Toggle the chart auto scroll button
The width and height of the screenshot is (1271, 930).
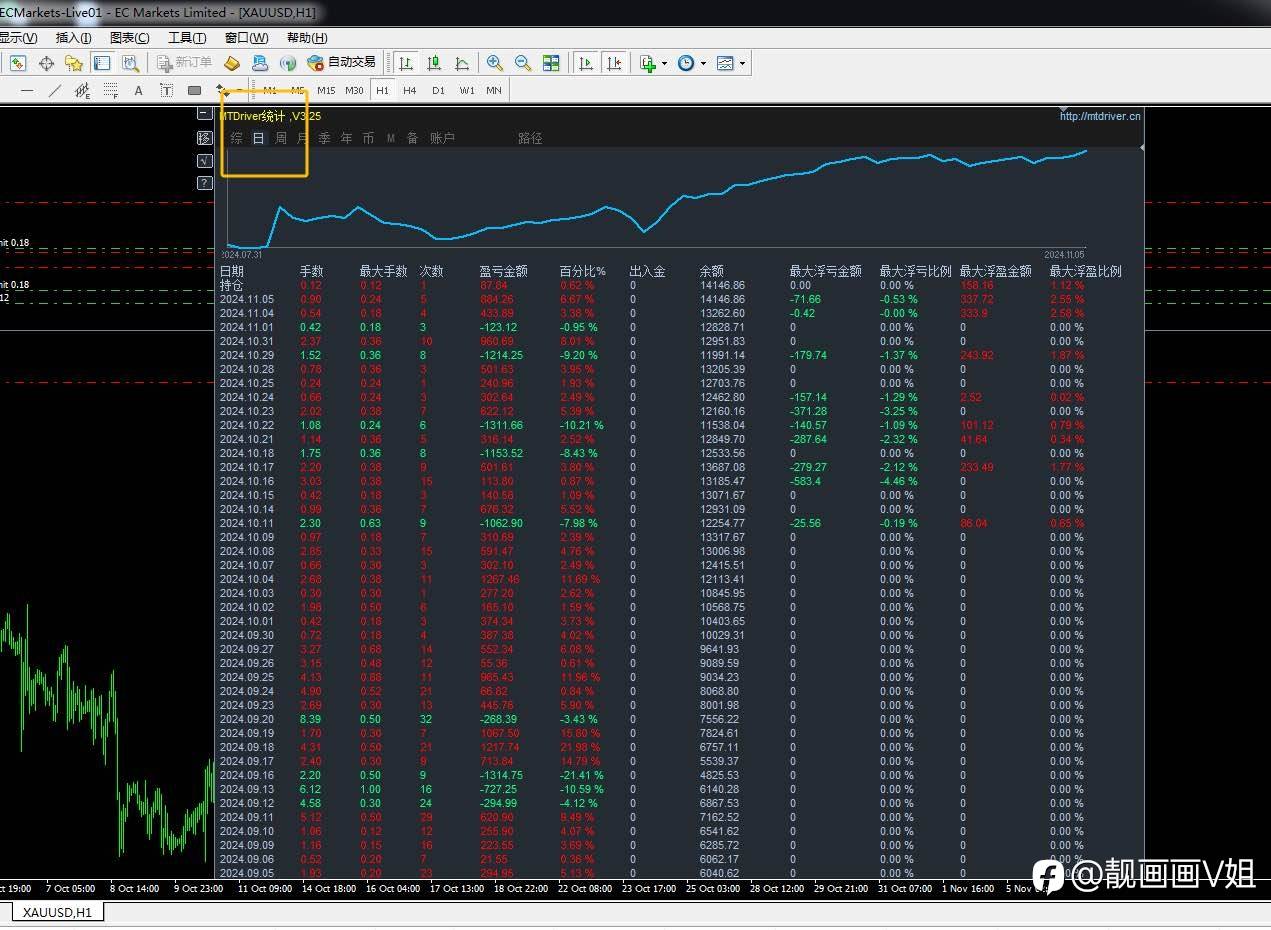click(586, 63)
